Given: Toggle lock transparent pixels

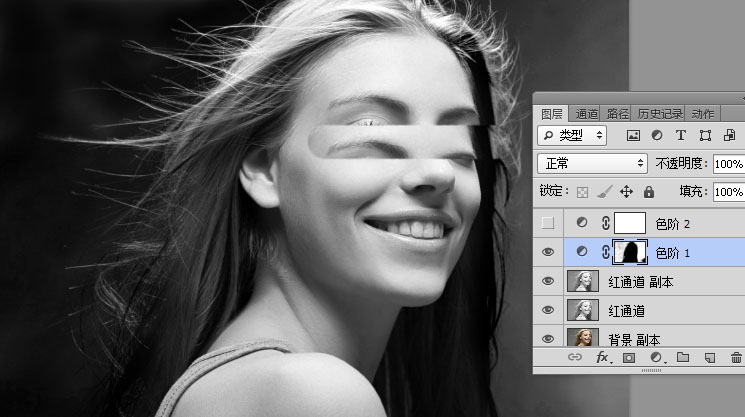Looking at the screenshot, I should 582,191.
